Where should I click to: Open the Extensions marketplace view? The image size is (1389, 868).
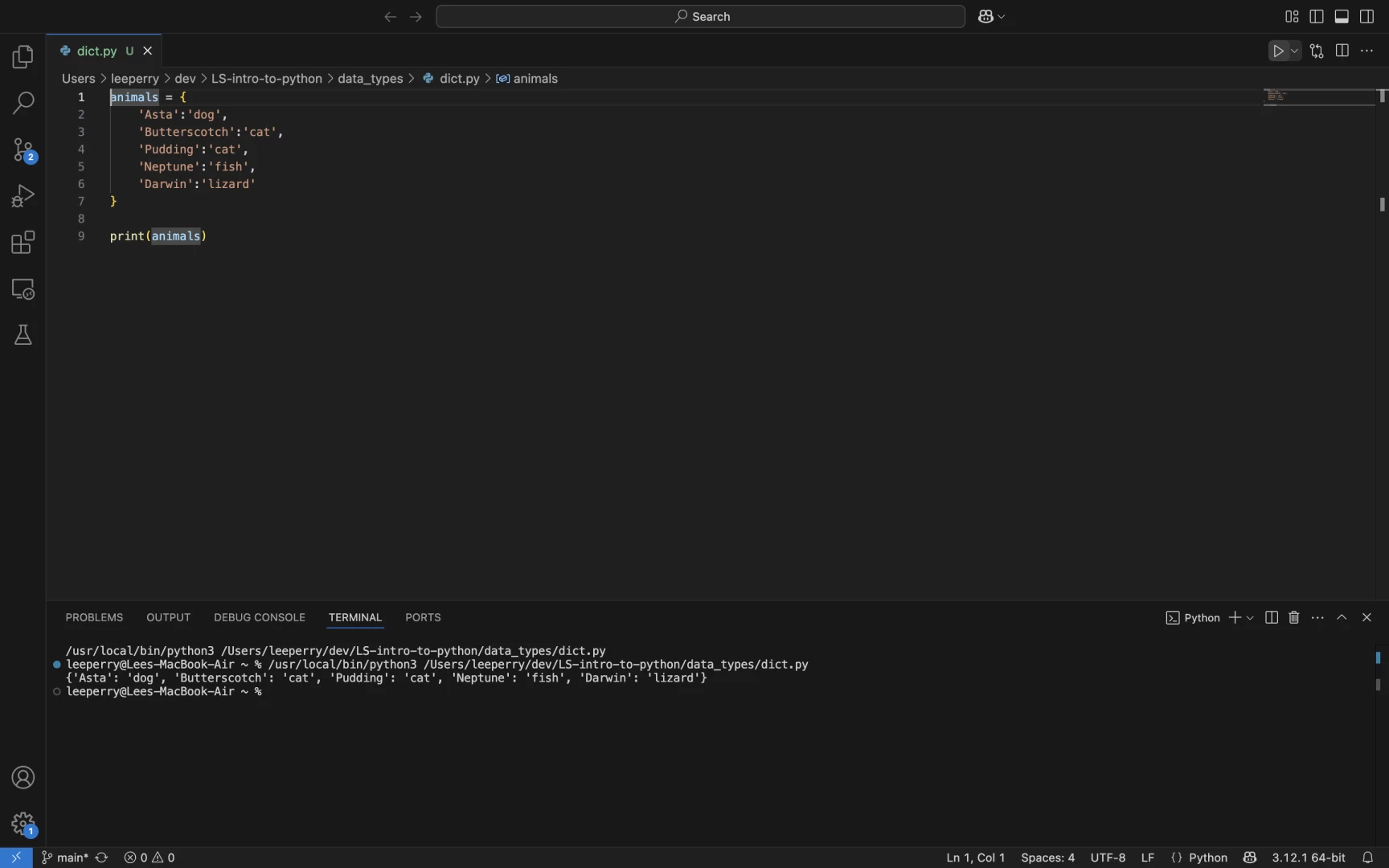coord(23,243)
